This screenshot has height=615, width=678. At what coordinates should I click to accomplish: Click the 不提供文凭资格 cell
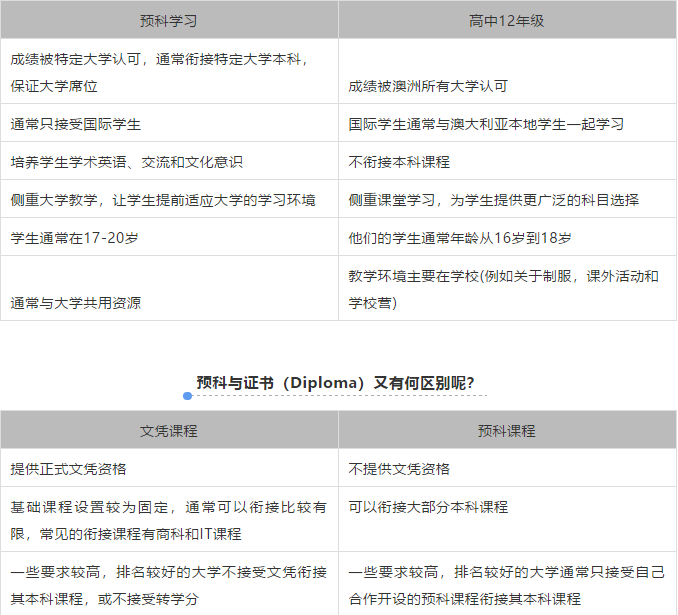(399, 469)
